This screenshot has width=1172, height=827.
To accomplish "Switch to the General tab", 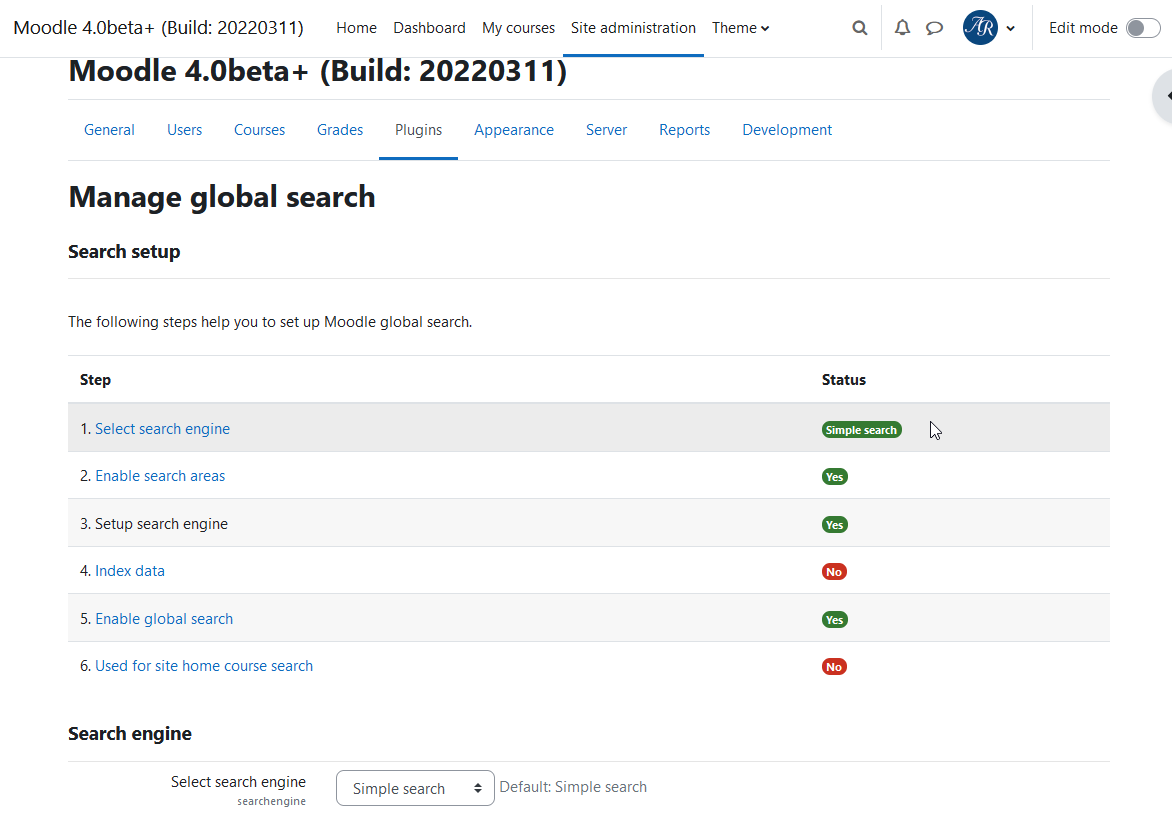I will click(x=109, y=130).
